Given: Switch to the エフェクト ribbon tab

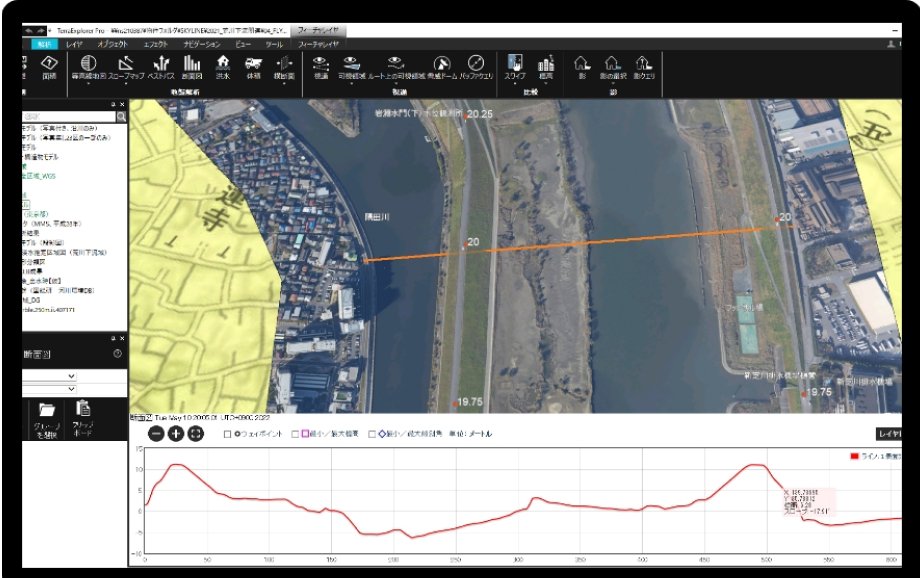Looking at the screenshot, I should pyautogui.click(x=156, y=44).
